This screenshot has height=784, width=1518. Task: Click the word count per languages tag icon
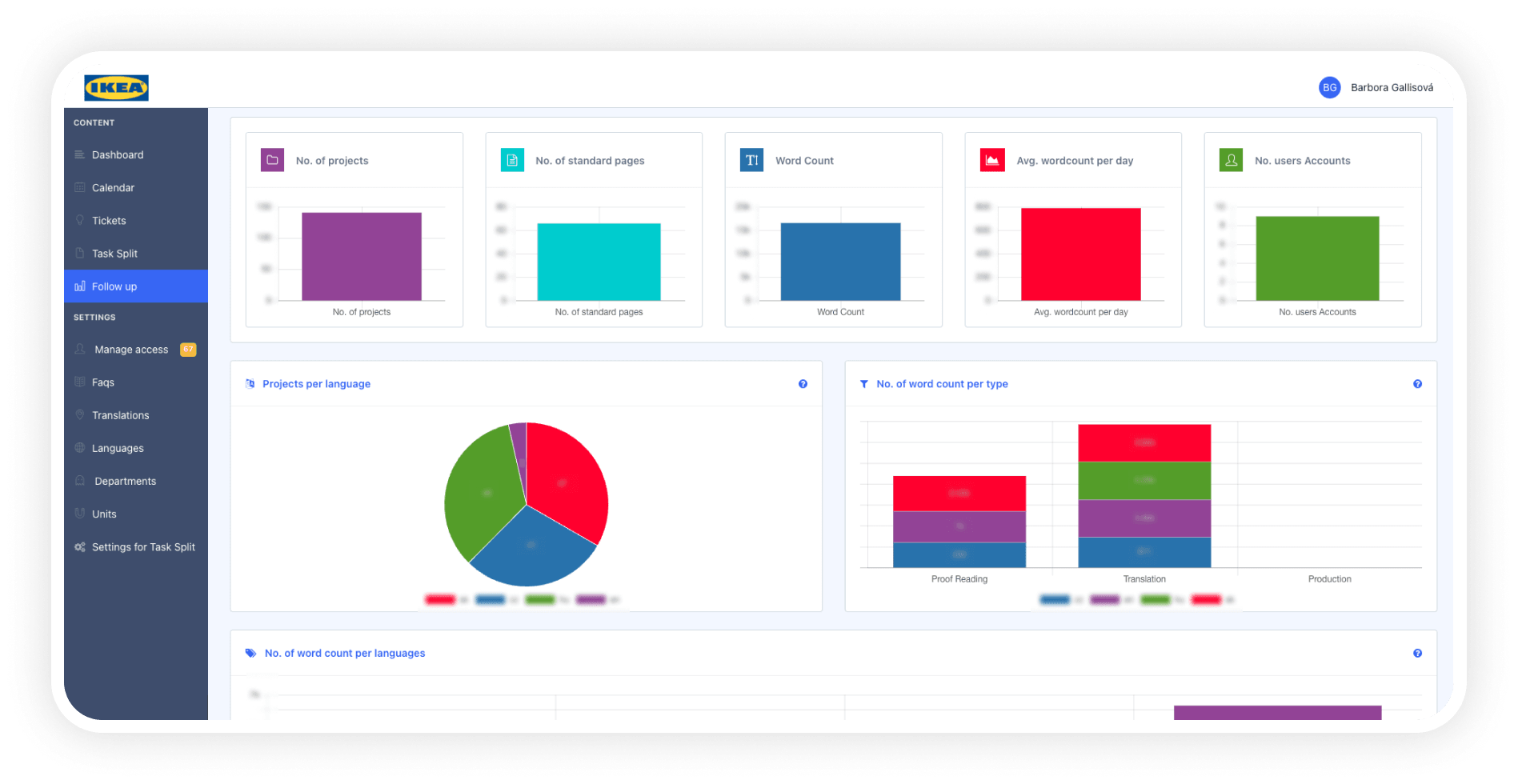[x=250, y=653]
